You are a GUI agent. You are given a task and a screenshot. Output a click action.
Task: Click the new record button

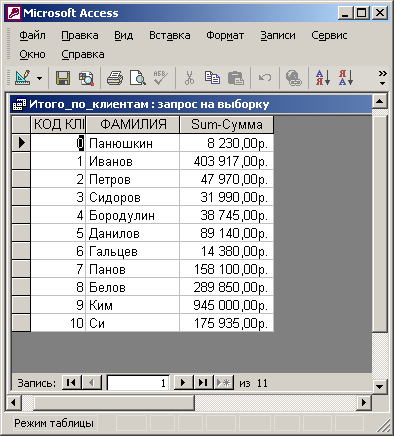coord(223,383)
